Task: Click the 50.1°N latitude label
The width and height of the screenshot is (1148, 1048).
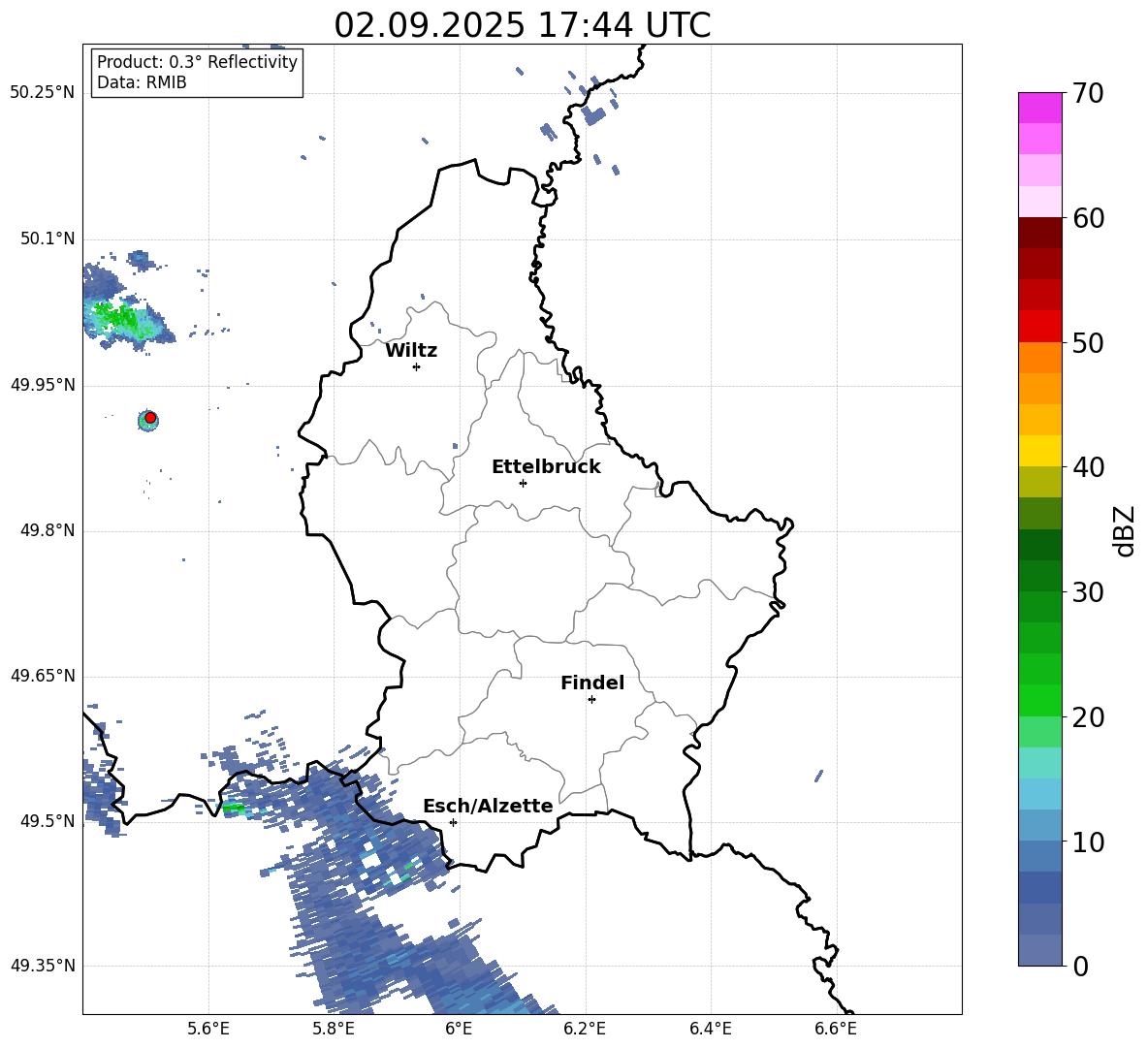Action: coord(48,239)
